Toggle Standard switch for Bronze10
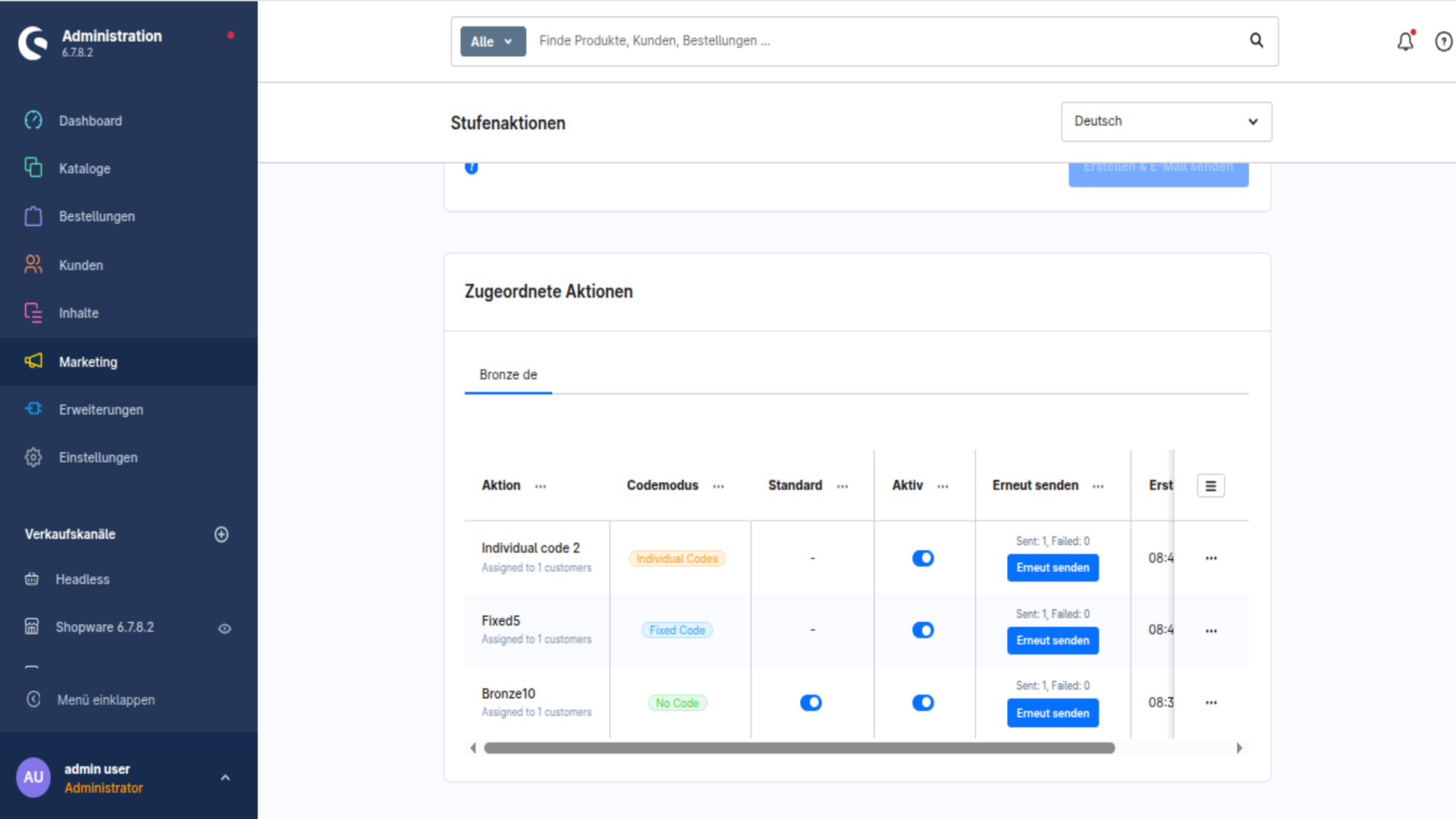The height and width of the screenshot is (819, 1456). coord(811,703)
